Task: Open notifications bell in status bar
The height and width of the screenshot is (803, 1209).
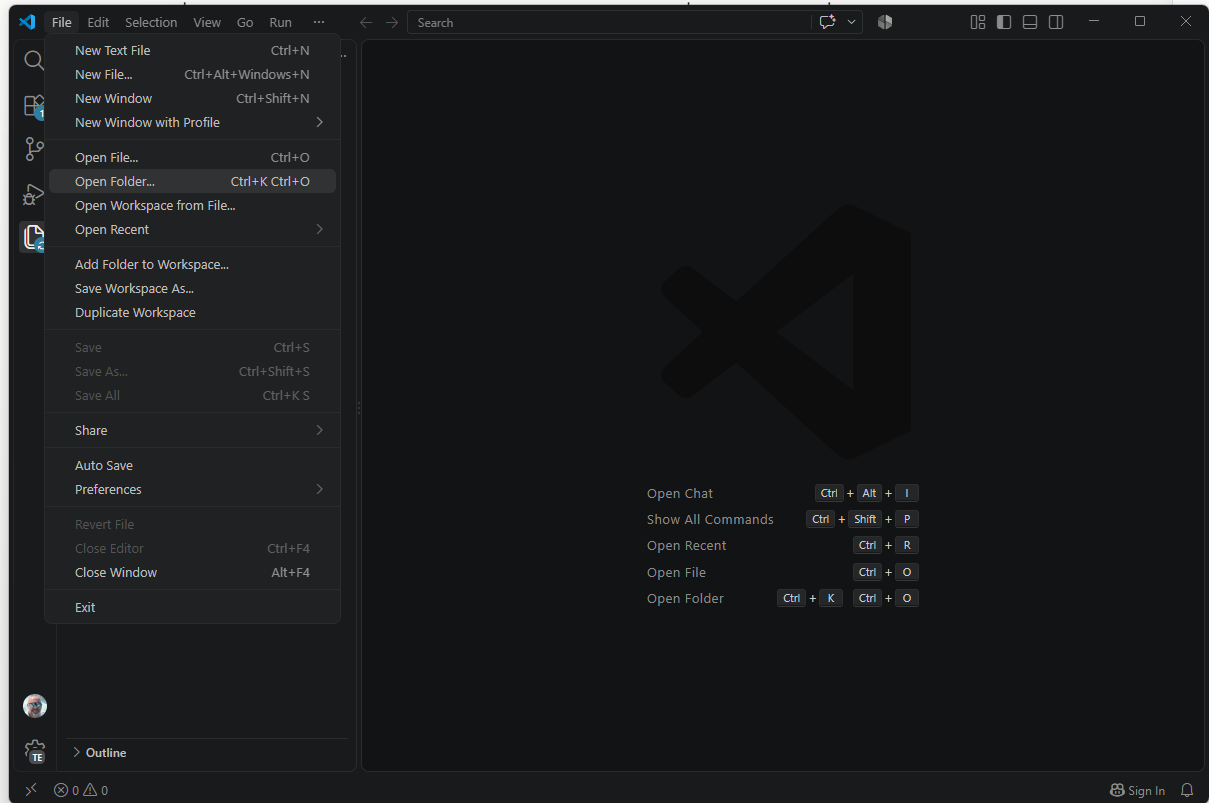Action: point(1187,790)
